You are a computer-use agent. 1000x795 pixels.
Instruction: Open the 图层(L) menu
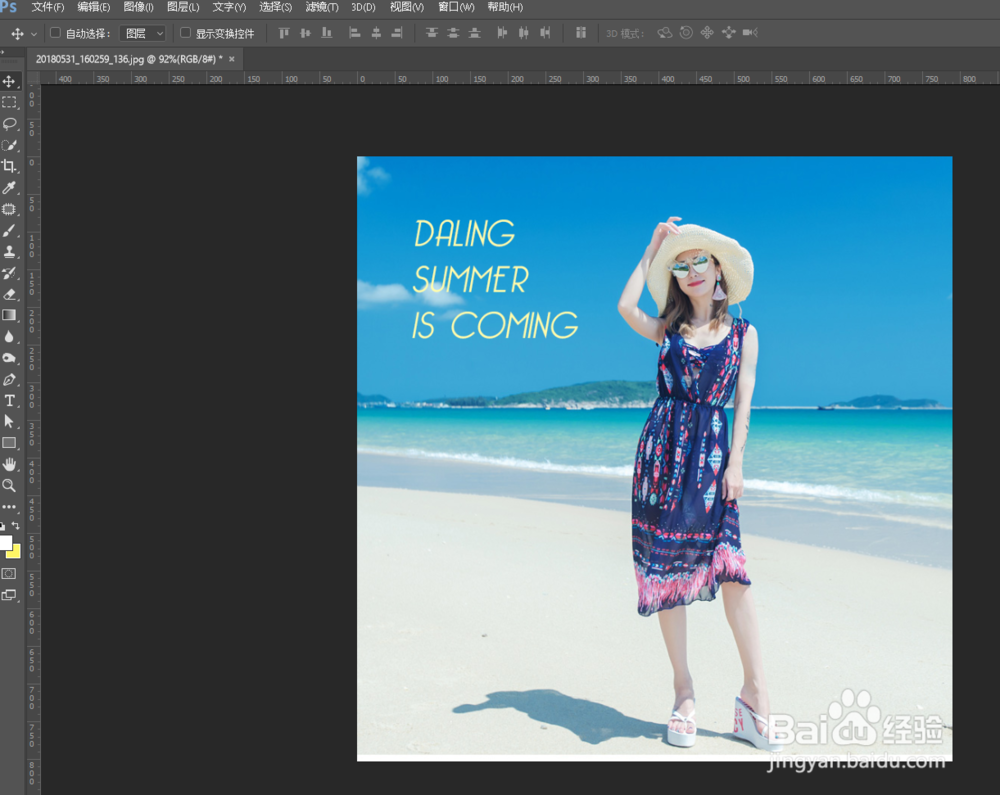point(183,7)
